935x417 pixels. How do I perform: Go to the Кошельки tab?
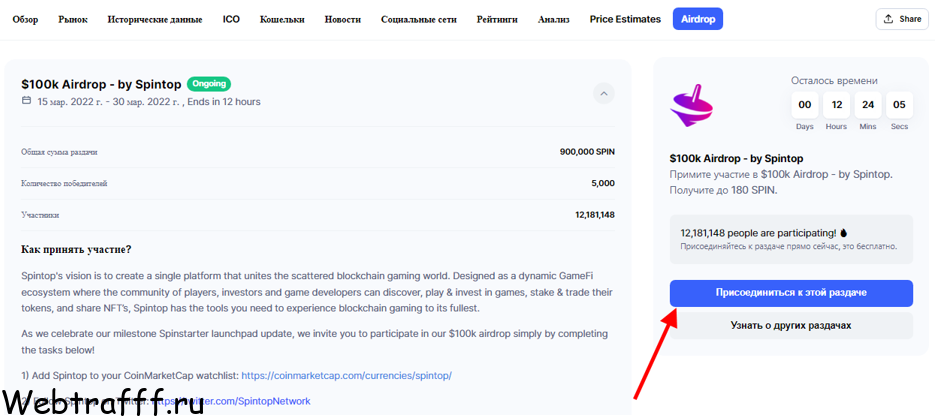tap(282, 19)
